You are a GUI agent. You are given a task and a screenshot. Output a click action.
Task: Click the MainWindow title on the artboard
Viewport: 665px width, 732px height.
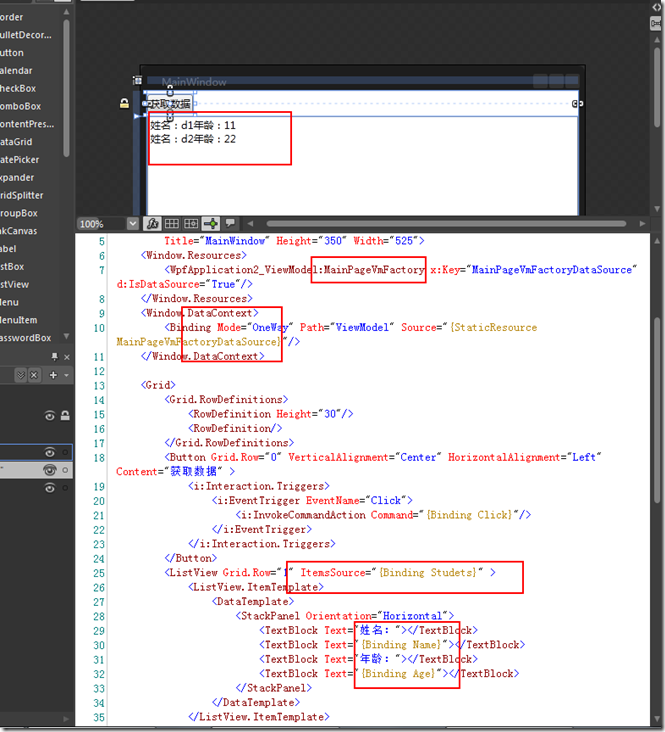[194, 82]
